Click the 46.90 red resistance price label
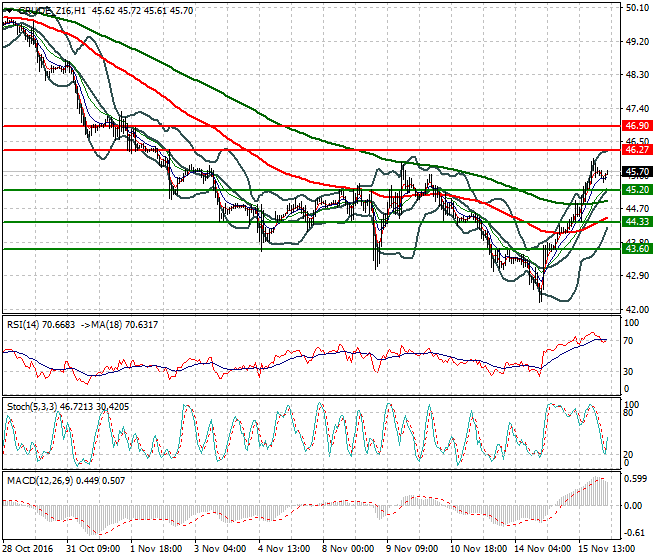660x560 pixels. click(637, 125)
